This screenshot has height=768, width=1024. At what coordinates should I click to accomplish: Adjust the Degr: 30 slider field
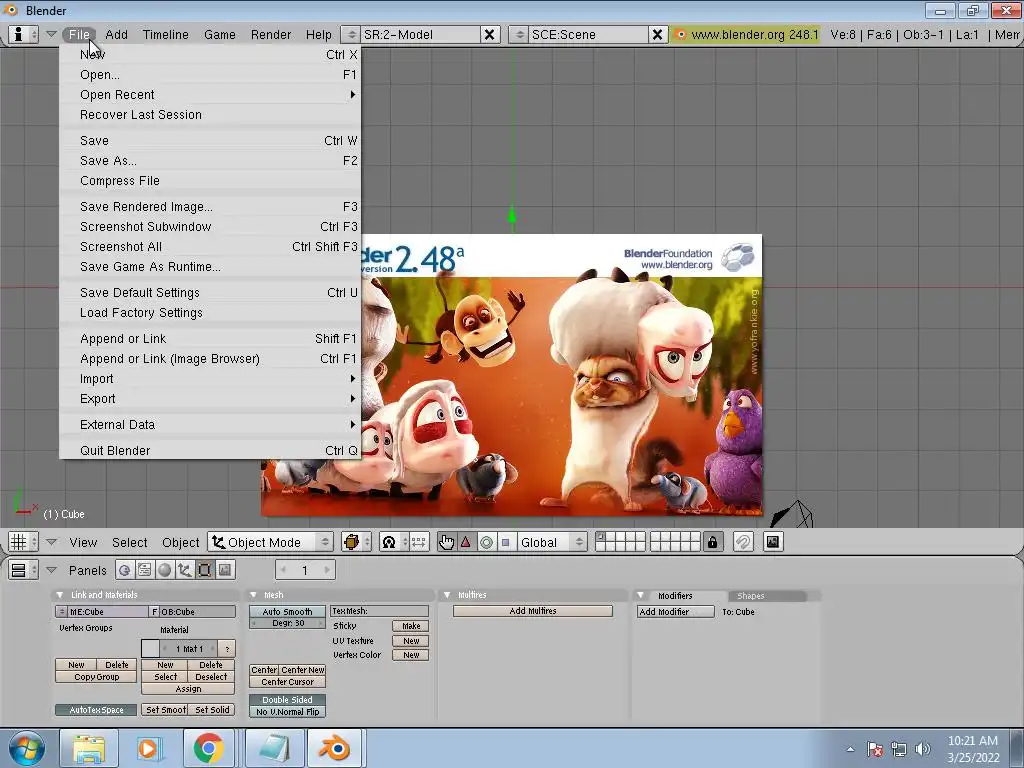(287, 623)
